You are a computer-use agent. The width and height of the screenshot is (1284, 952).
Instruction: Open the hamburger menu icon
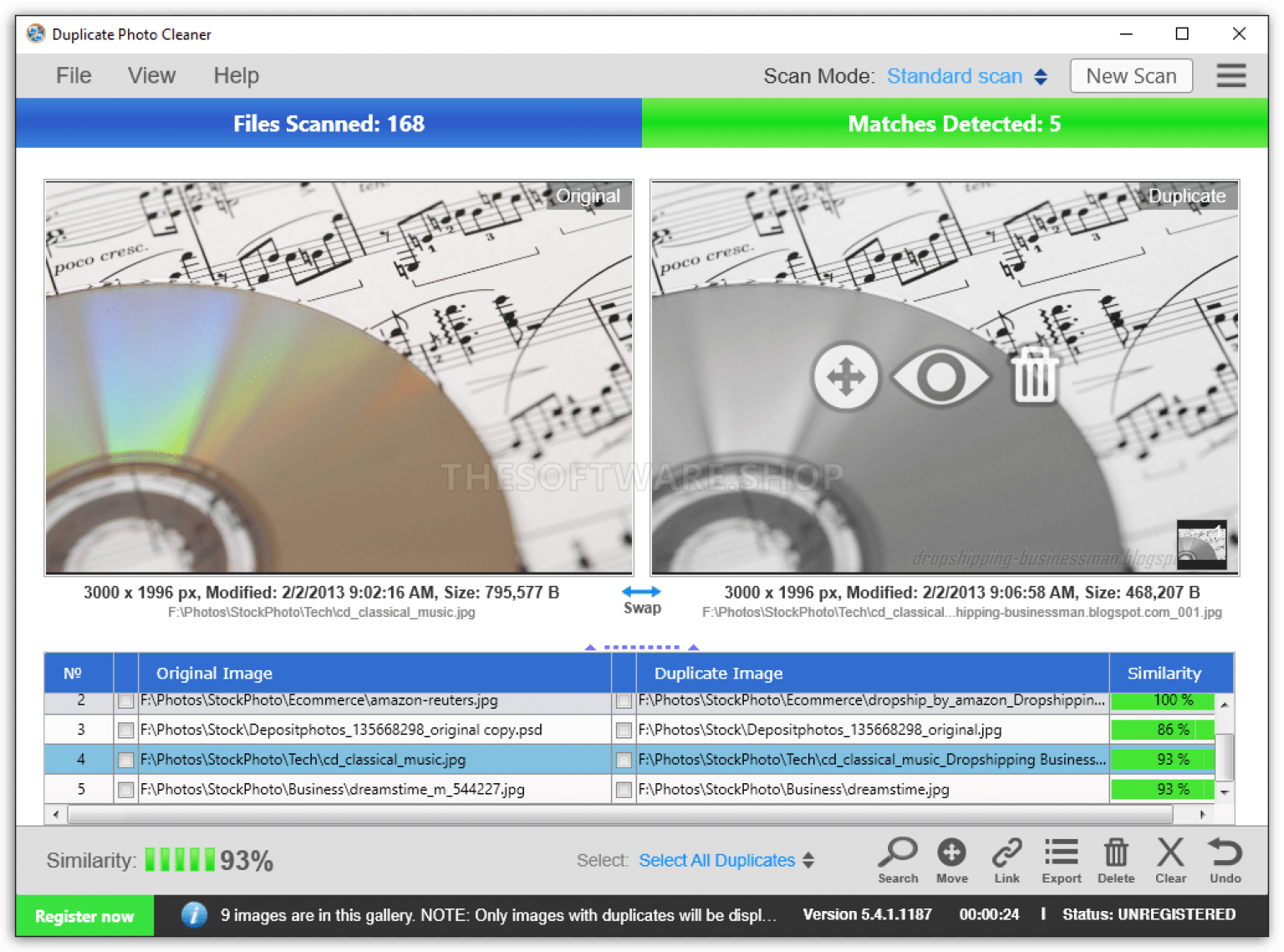[x=1231, y=75]
